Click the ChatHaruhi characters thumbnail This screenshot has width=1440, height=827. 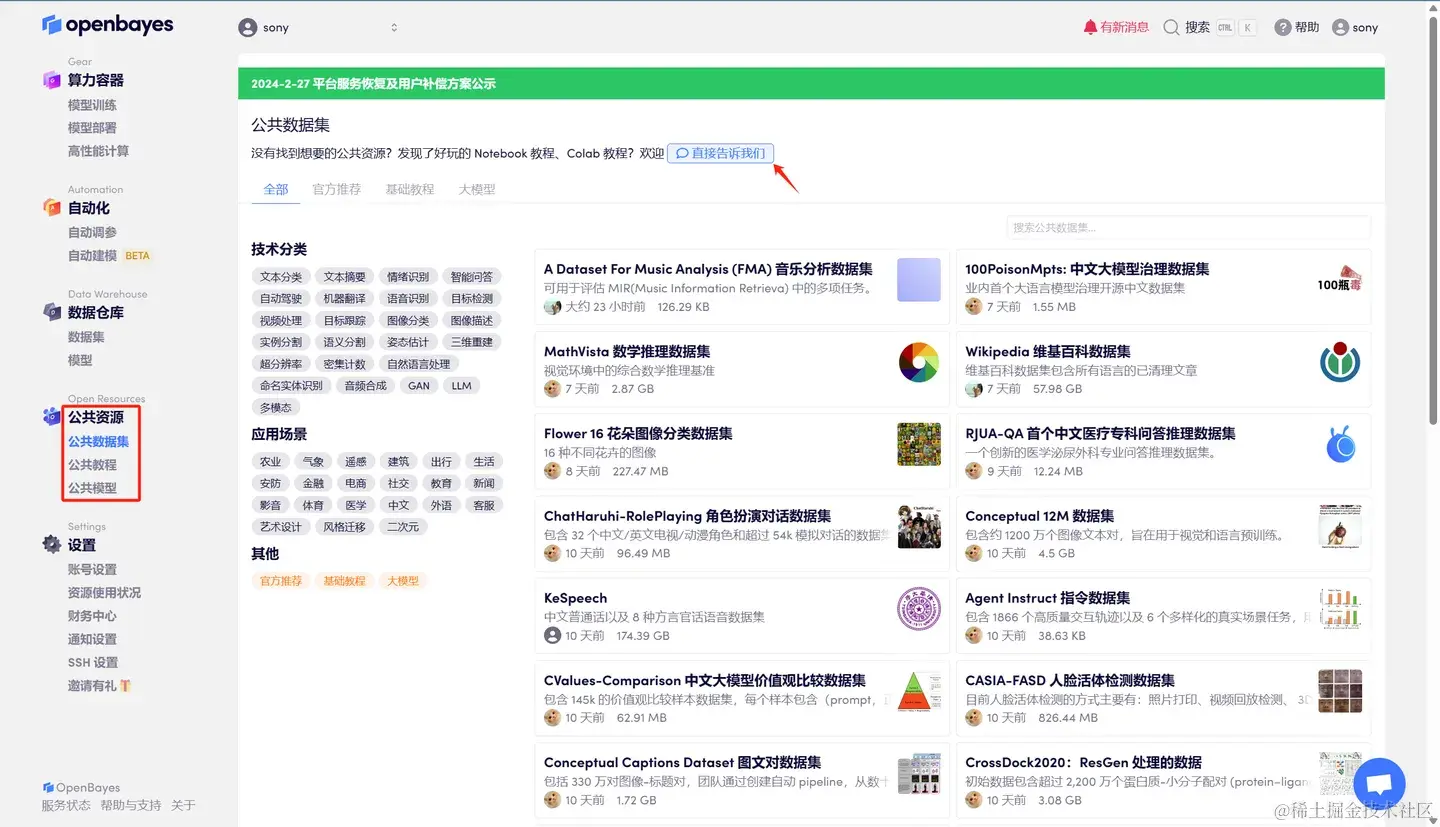coord(918,526)
